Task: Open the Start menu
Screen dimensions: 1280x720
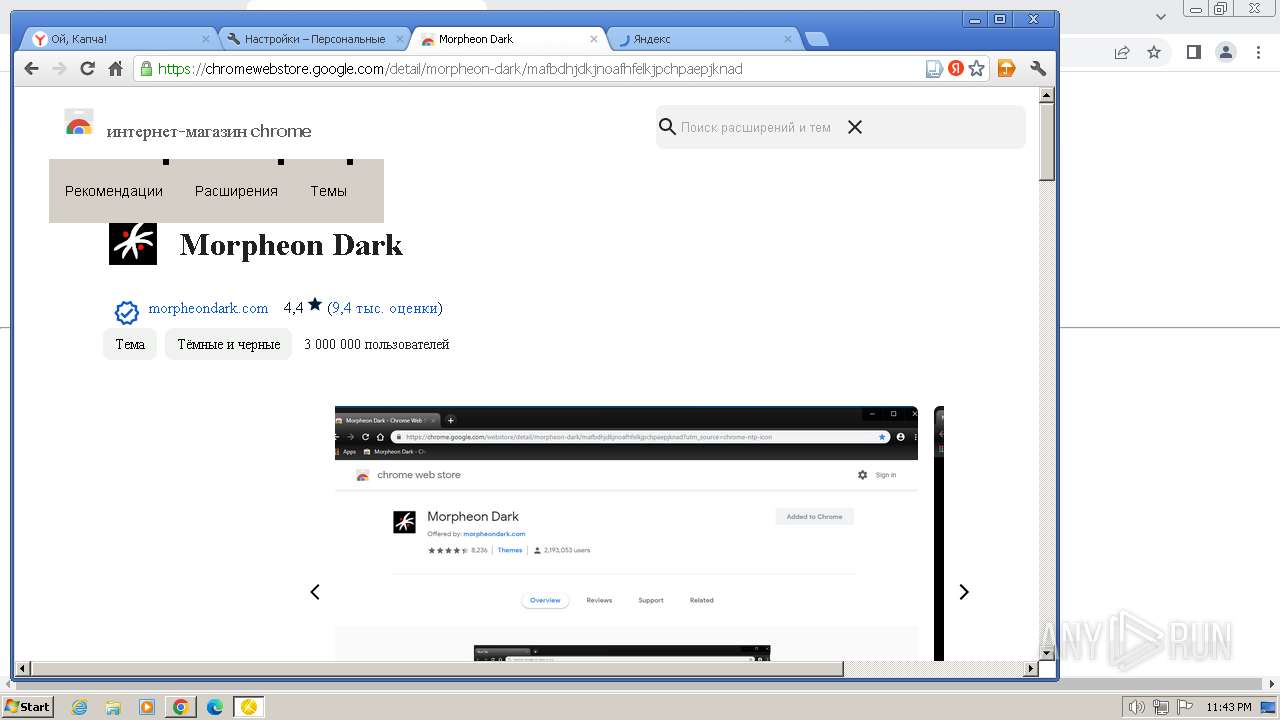Action: coord(27,707)
